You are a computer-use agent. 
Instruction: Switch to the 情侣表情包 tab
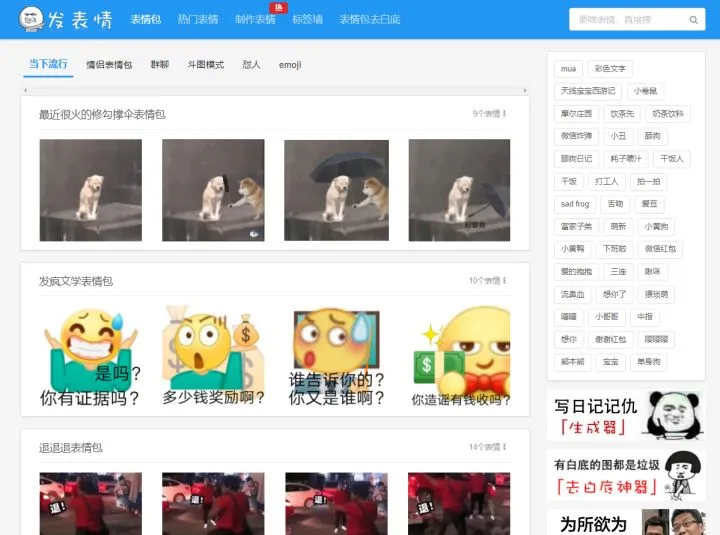pyautogui.click(x=109, y=65)
